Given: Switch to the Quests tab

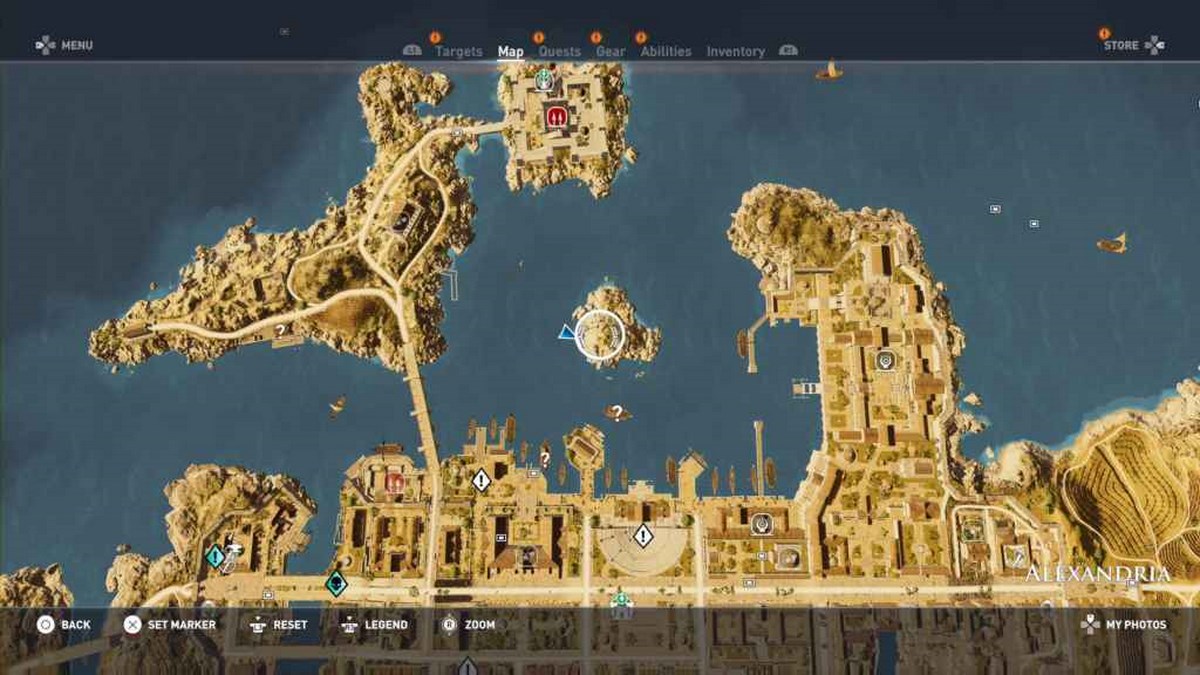Looking at the screenshot, I should [x=560, y=52].
